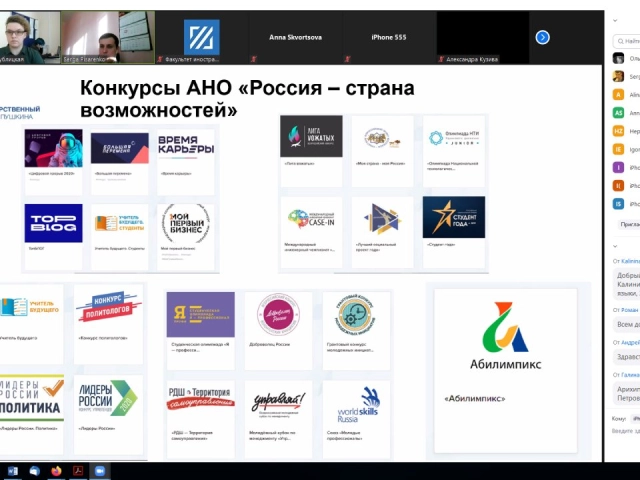Click the Доброволец России card
Viewport: 640px width, 480px height.
(x=278, y=331)
